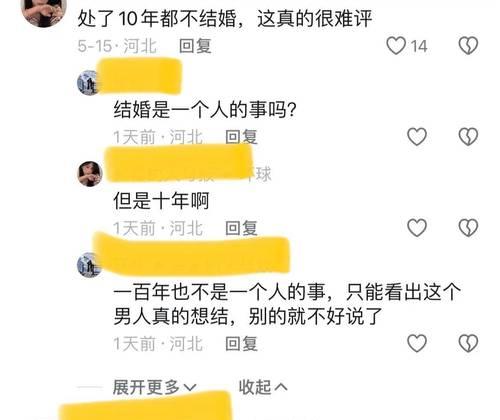Like the top comment with 14 likes
The height and width of the screenshot is (420, 500).
pyautogui.click(x=396, y=45)
